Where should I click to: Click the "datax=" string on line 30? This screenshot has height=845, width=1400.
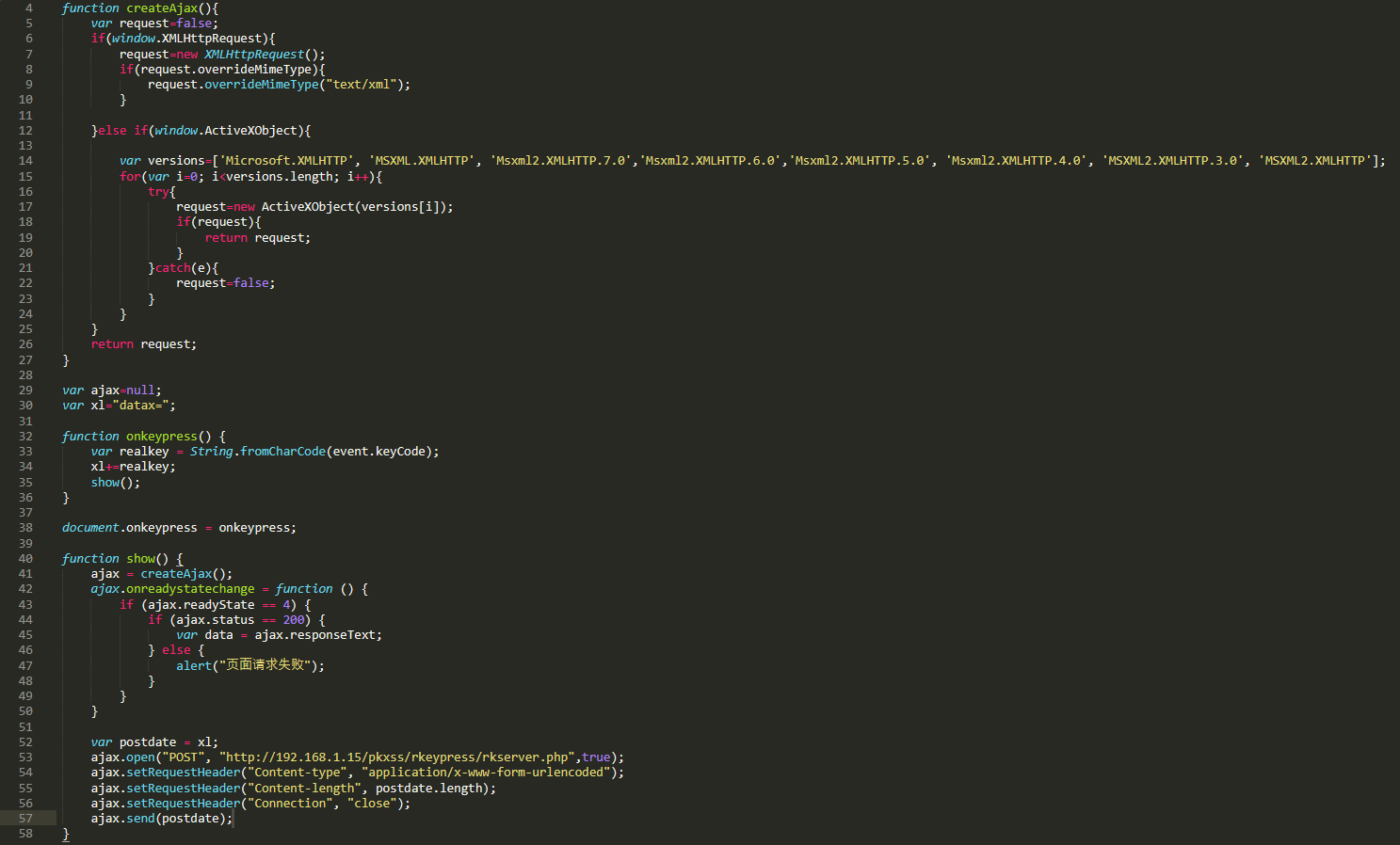[140, 406]
